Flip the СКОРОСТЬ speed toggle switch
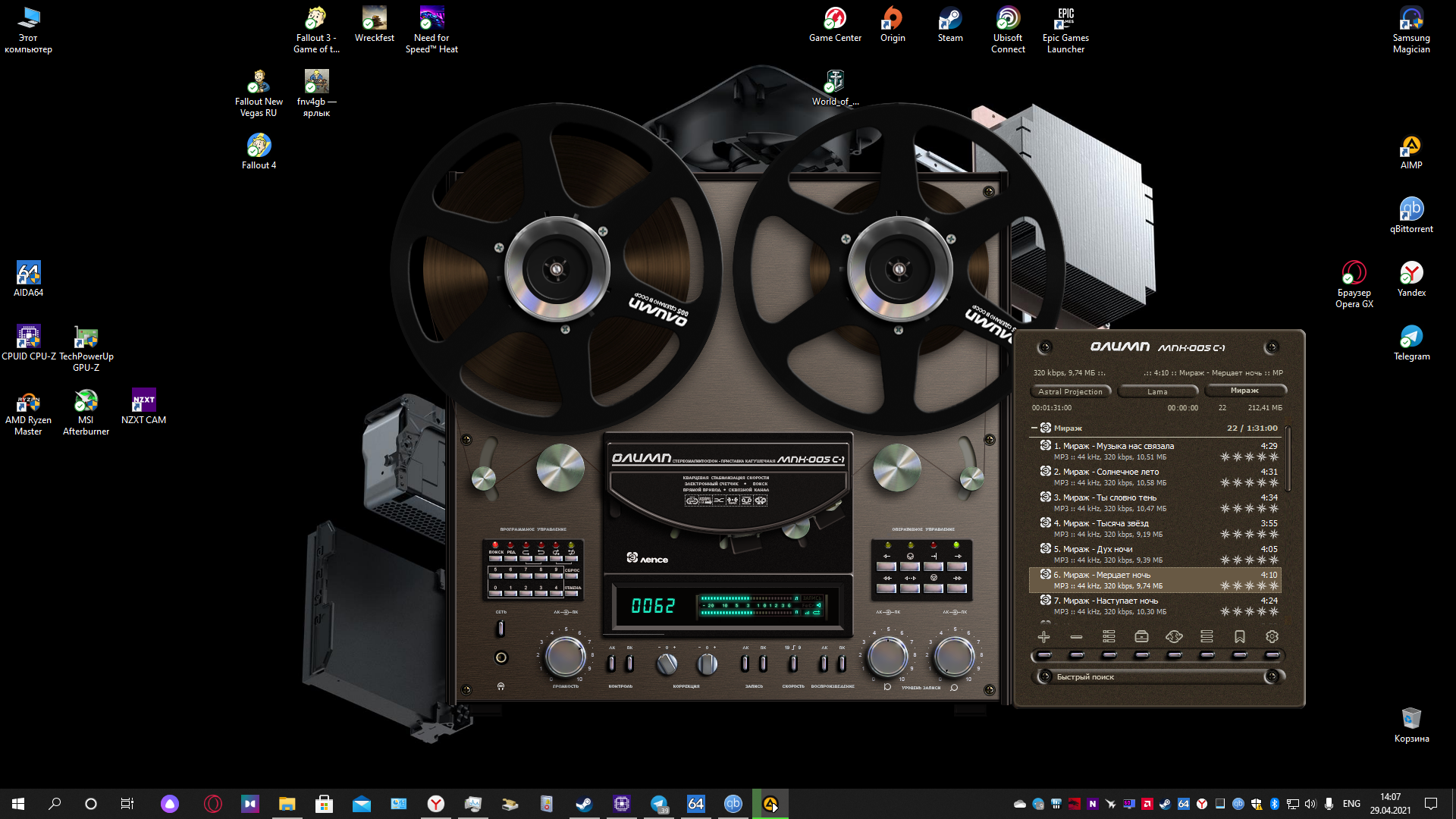This screenshot has height=819, width=1456. tap(793, 664)
